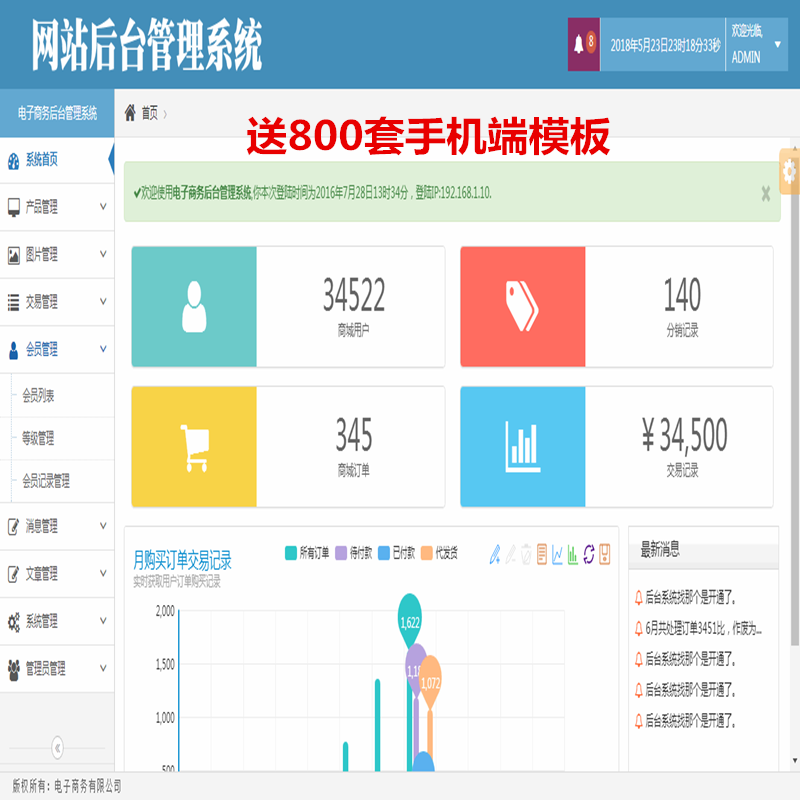Click the 首页 breadcrumb link

tap(149, 113)
